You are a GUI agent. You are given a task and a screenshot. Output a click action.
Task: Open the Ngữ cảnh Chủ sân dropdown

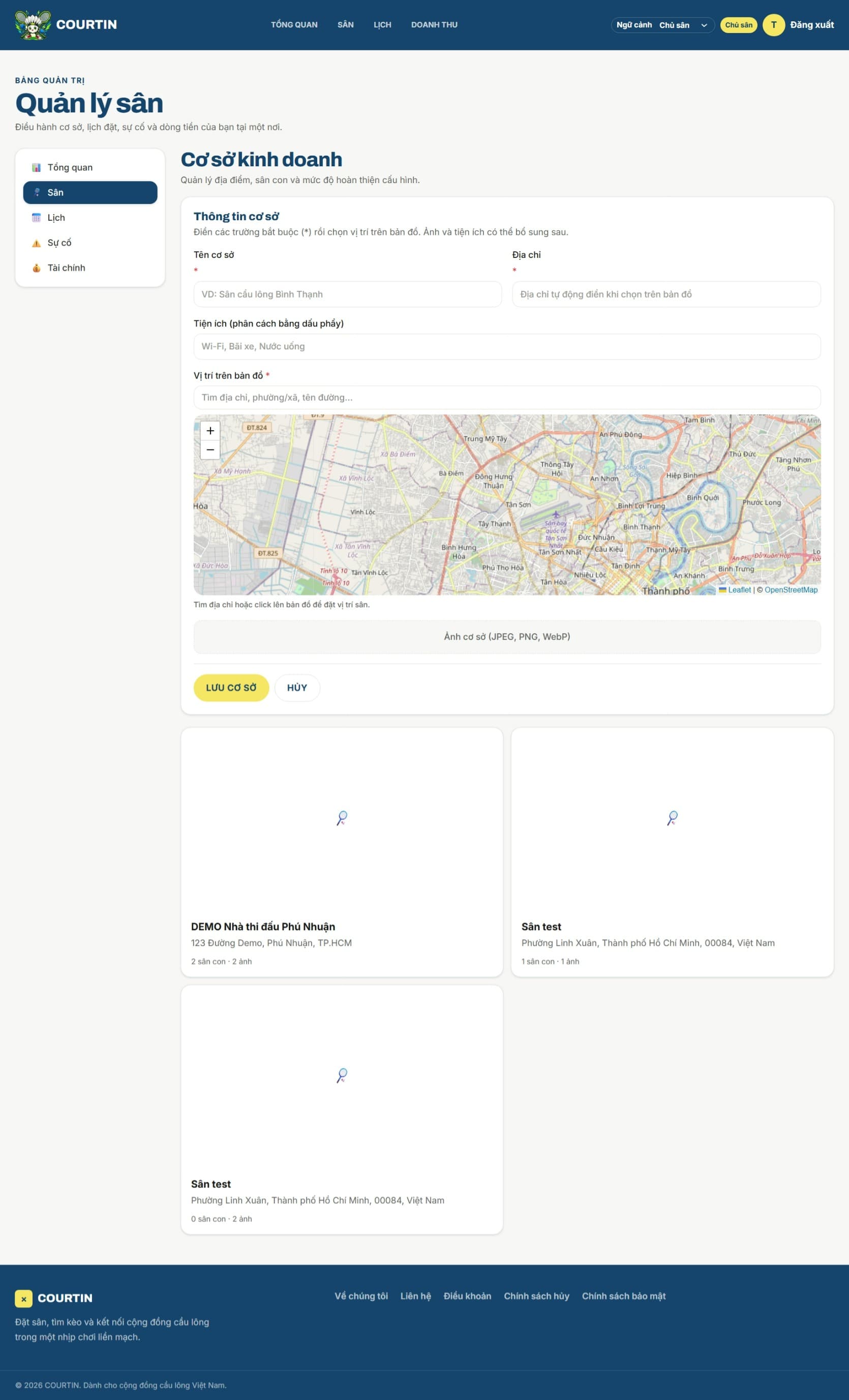(663, 25)
